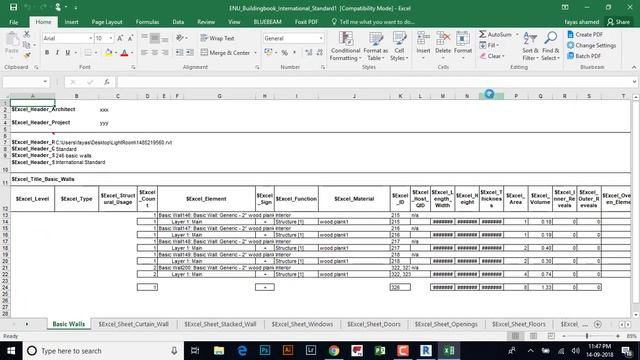Image resolution: width=640 pixels, height=360 pixels.
Task: Open Chrome from the taskbar
Action: point(334,351)
